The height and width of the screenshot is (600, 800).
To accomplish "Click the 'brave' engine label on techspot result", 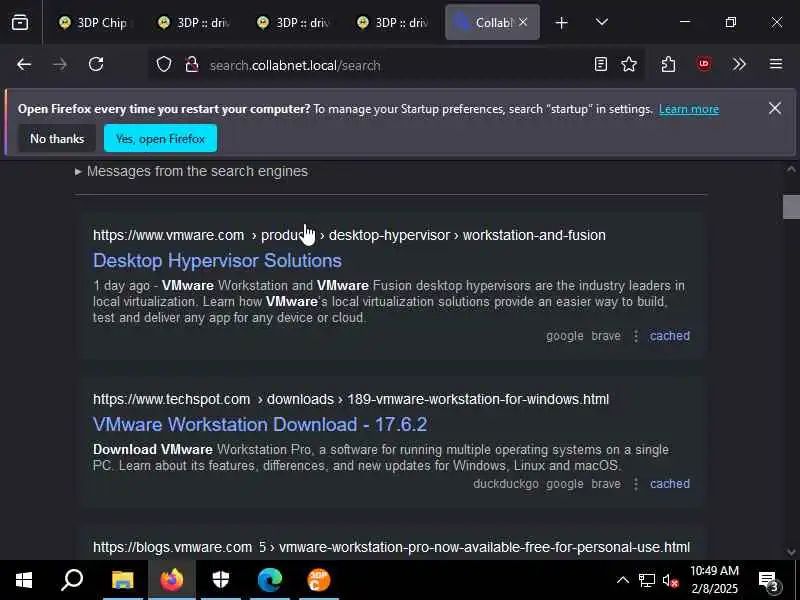I will coord(606,484).
